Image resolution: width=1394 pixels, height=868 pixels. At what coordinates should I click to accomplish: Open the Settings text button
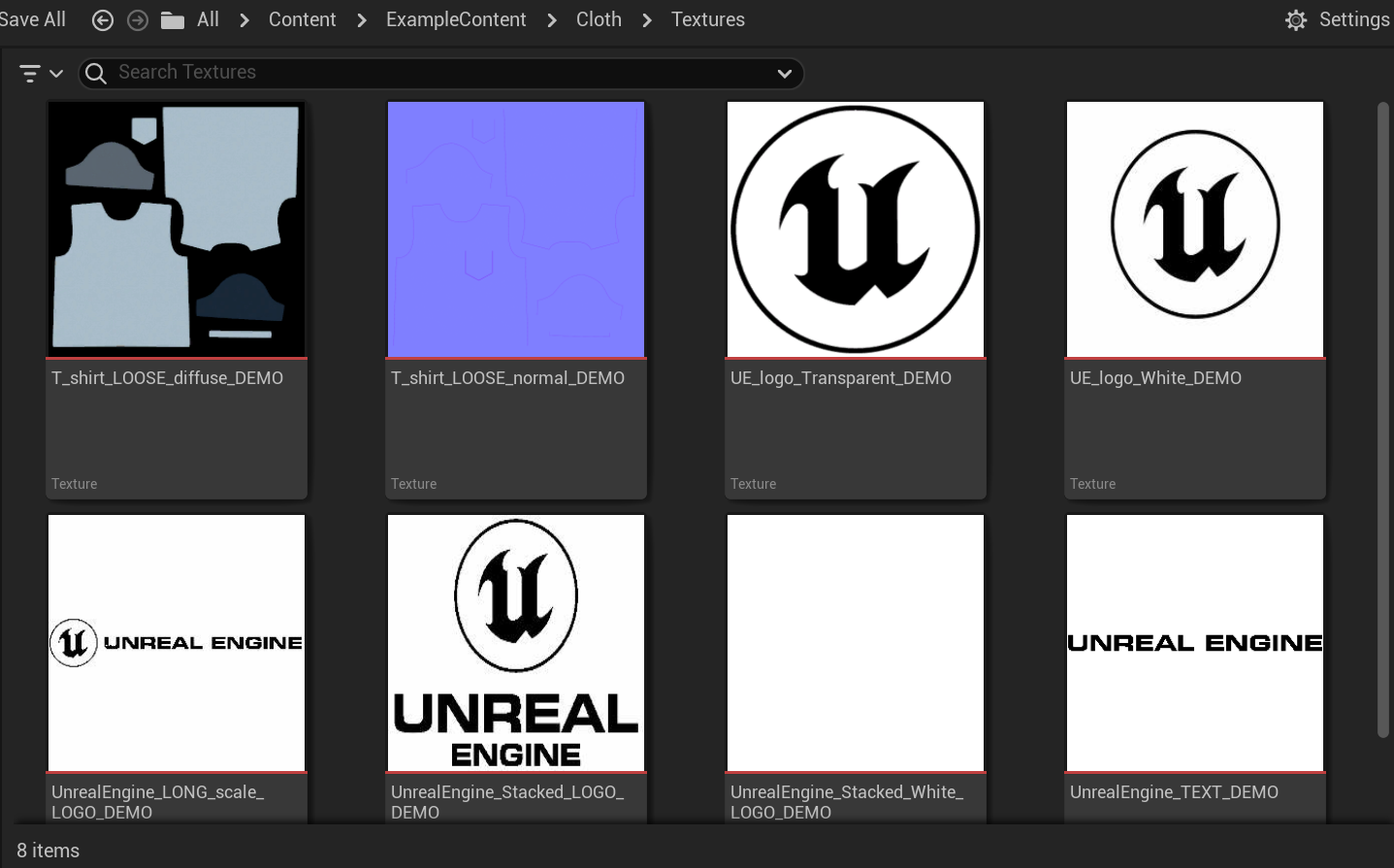[x=1354, y=19]
